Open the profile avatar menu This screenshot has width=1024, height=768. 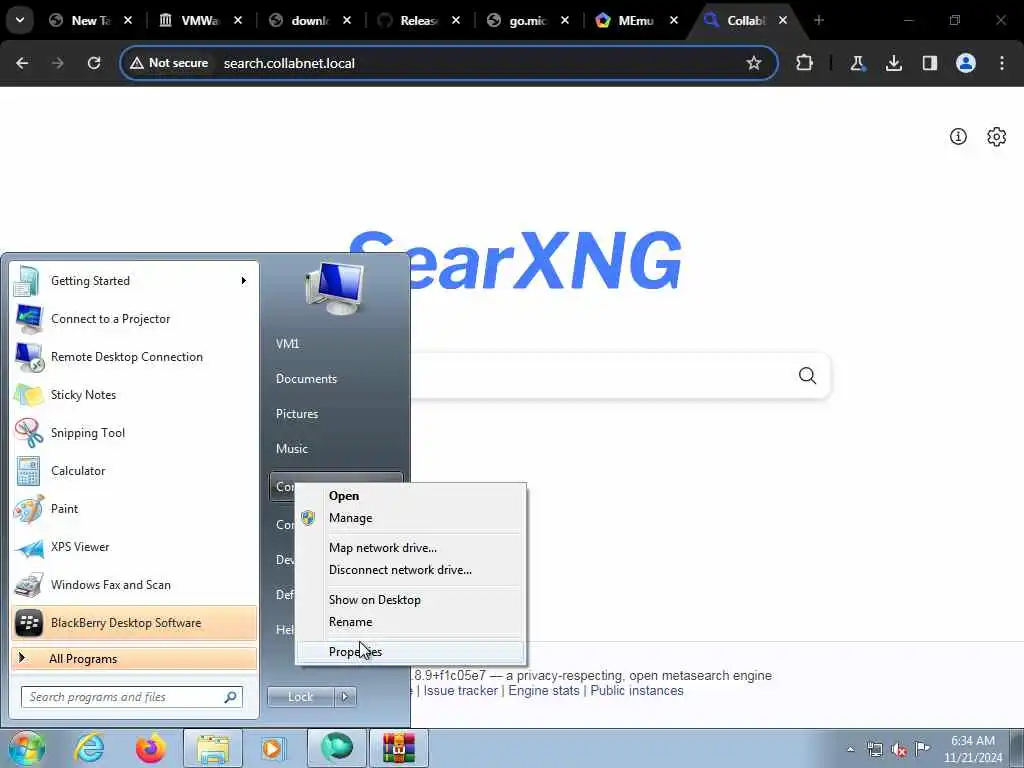pos(966,63)
